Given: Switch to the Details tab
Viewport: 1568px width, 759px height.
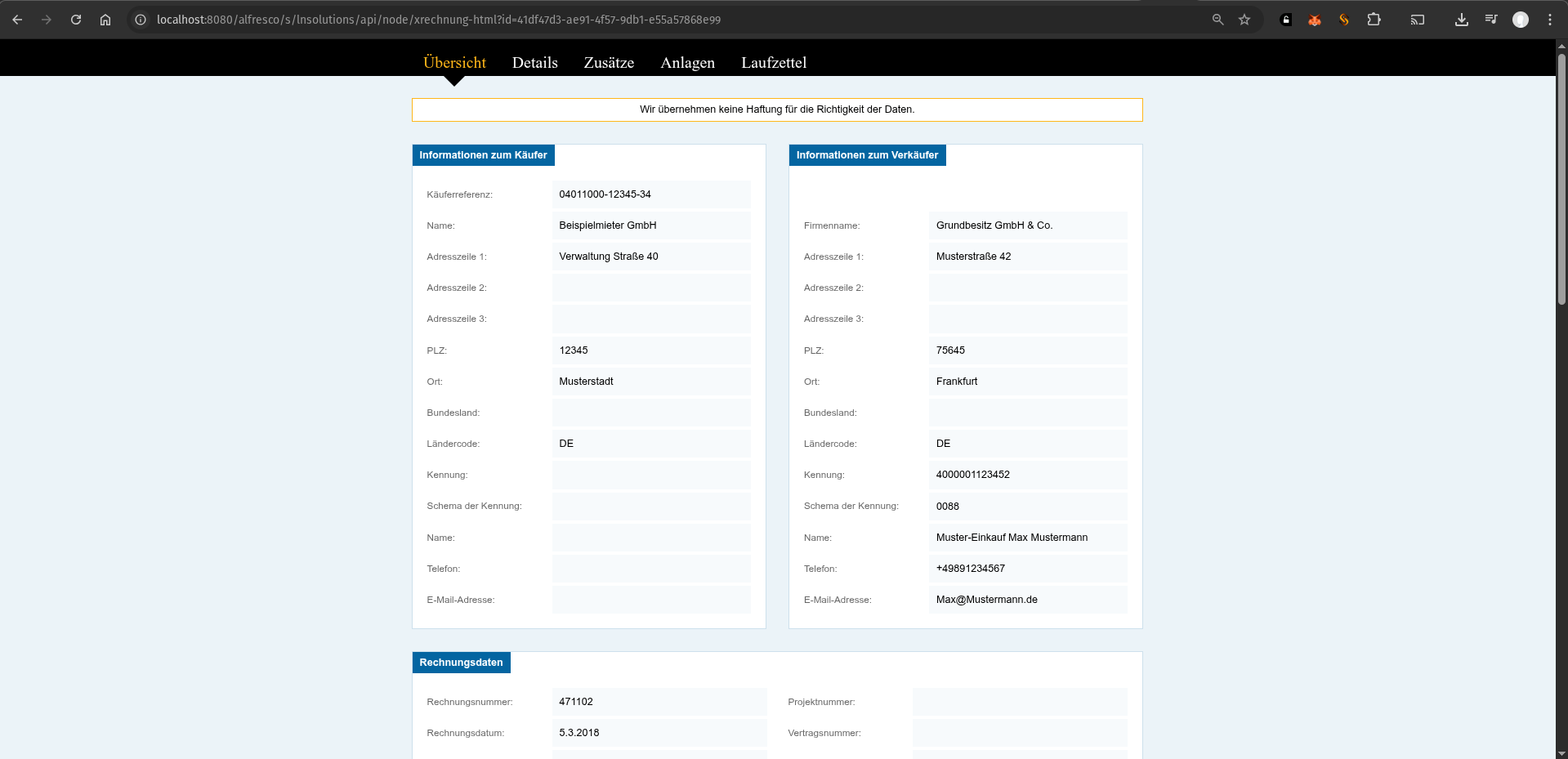Looking at the screenshot, I should click(x=534, y=63).
